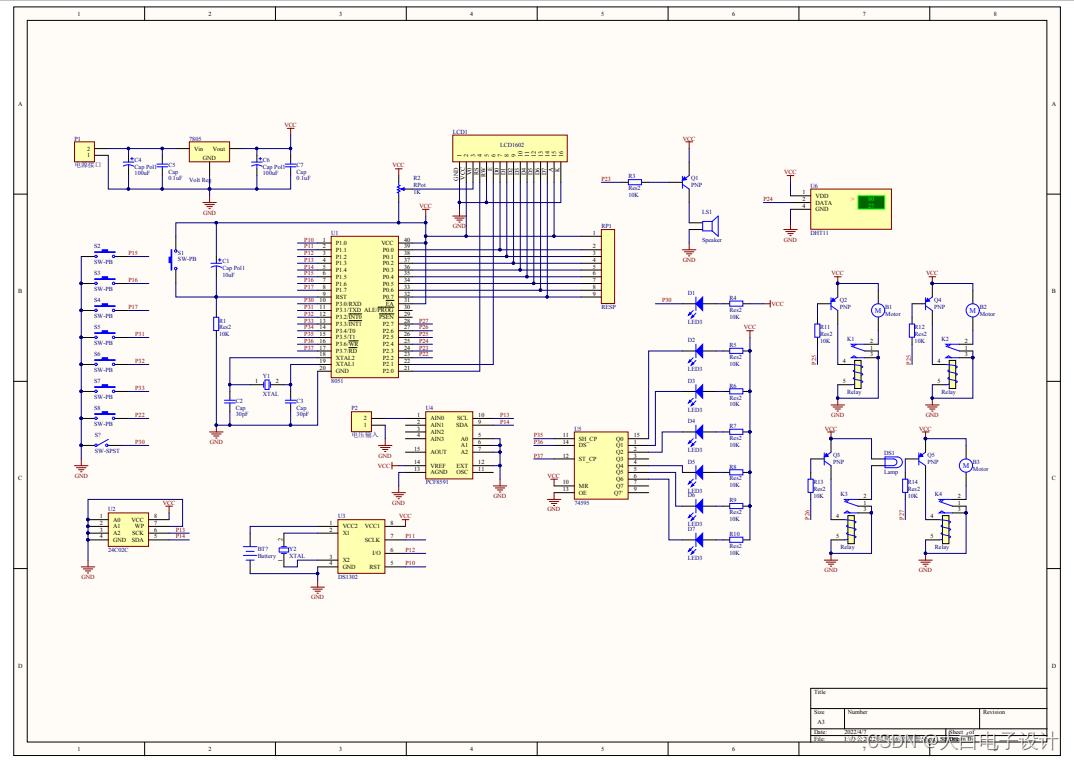The width and height of the screenshot is (1074, 760).
Task: Select the R1 10K resistor below C1
Action: click(216, 324)
